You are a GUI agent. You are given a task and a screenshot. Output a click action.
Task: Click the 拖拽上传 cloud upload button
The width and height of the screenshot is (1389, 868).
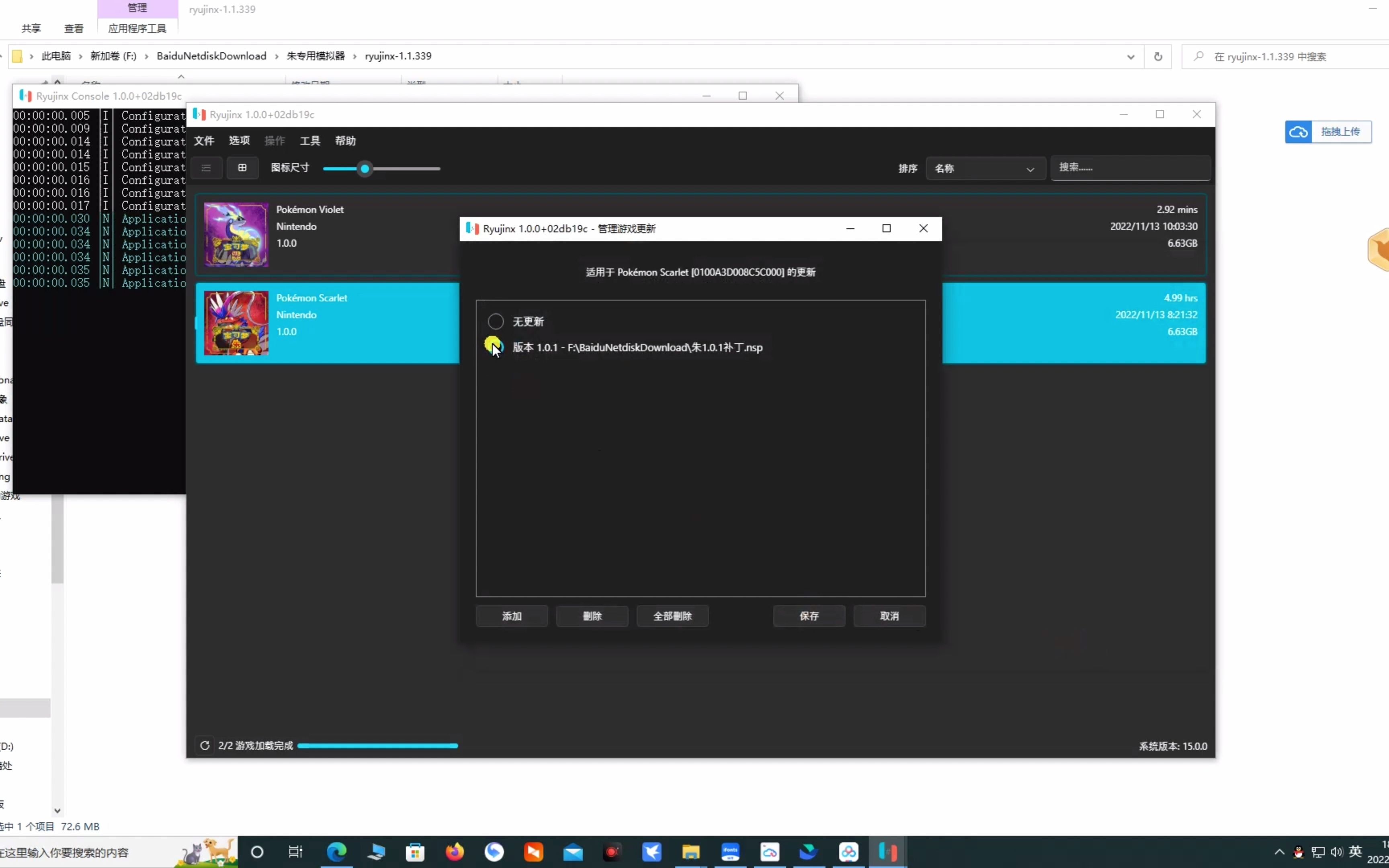pyautogui.click(x=1328, y=132)
